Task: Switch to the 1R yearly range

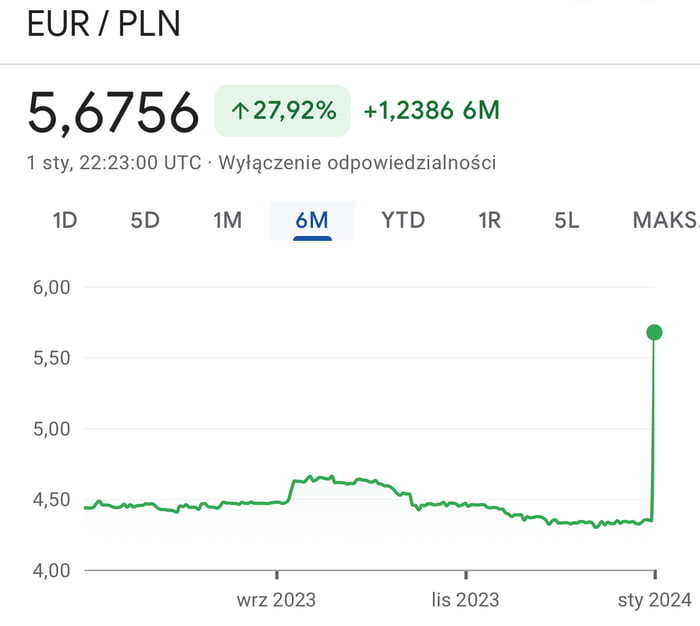Action: [489, 220]
